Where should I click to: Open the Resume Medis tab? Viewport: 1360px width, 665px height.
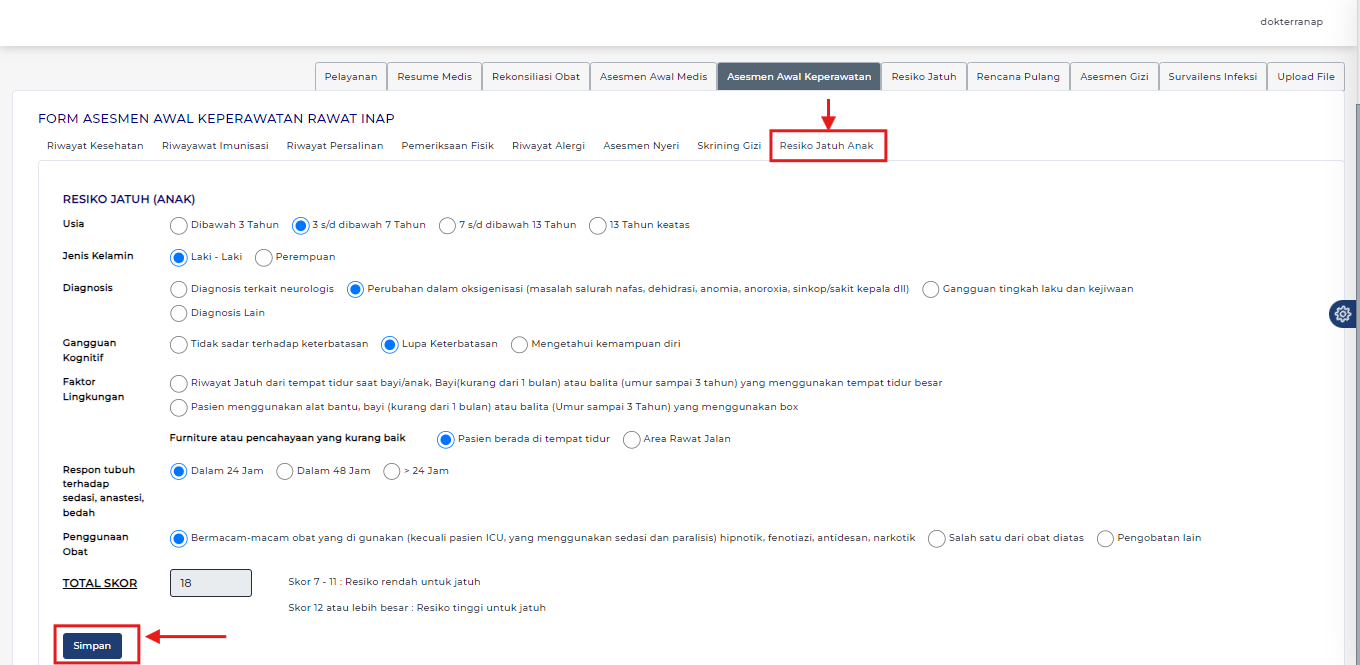(x=434, y=77)
